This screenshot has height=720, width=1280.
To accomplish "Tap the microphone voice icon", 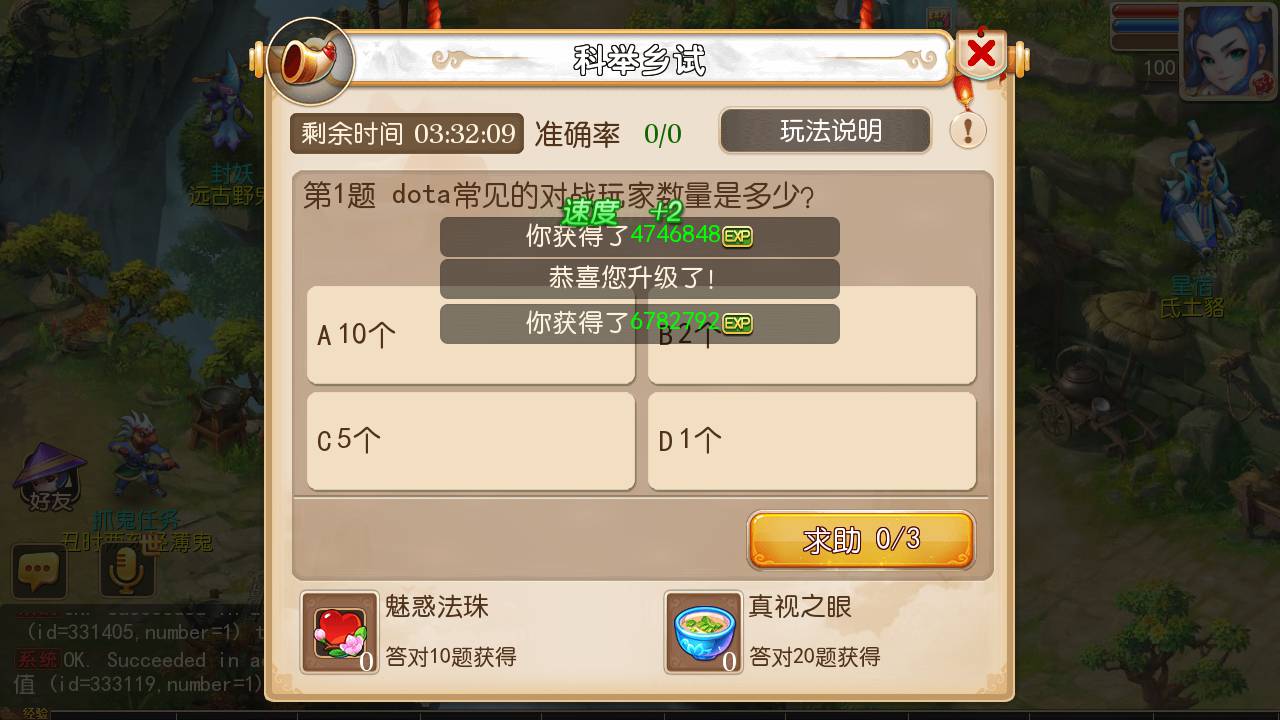I will (x=127, y=572).
